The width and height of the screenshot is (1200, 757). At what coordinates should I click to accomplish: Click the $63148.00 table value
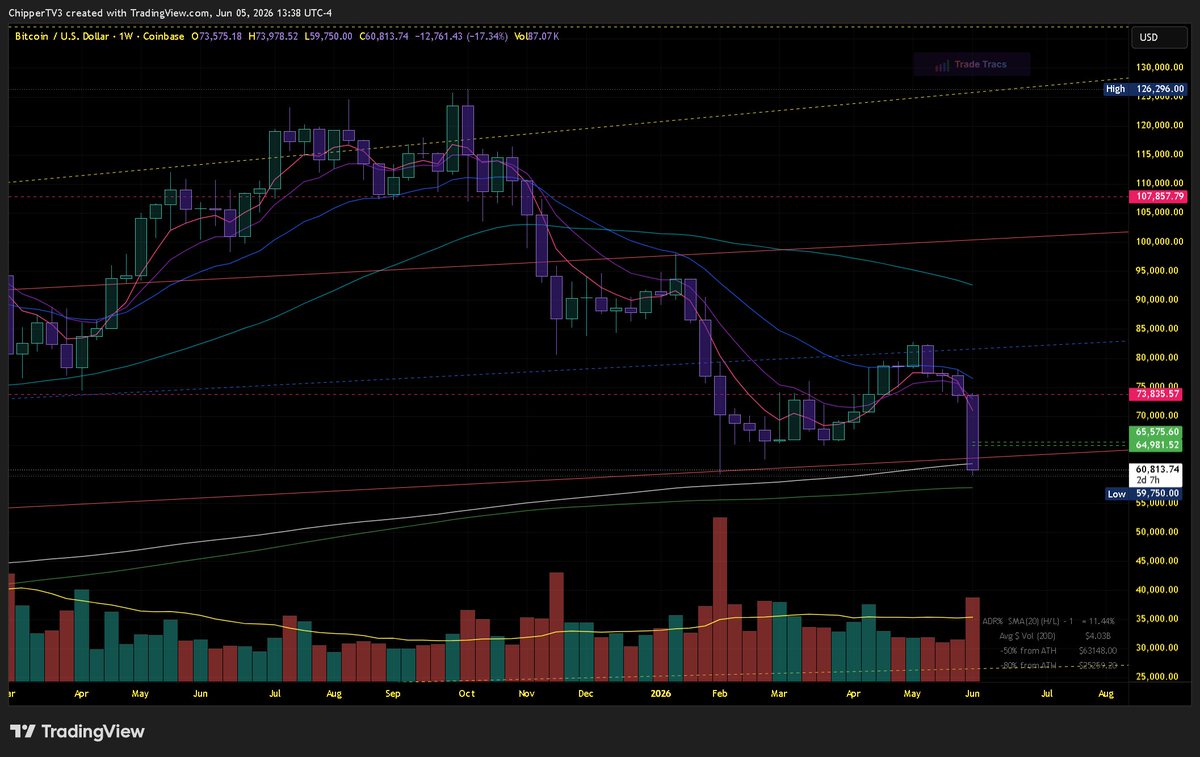(1097, 650)
